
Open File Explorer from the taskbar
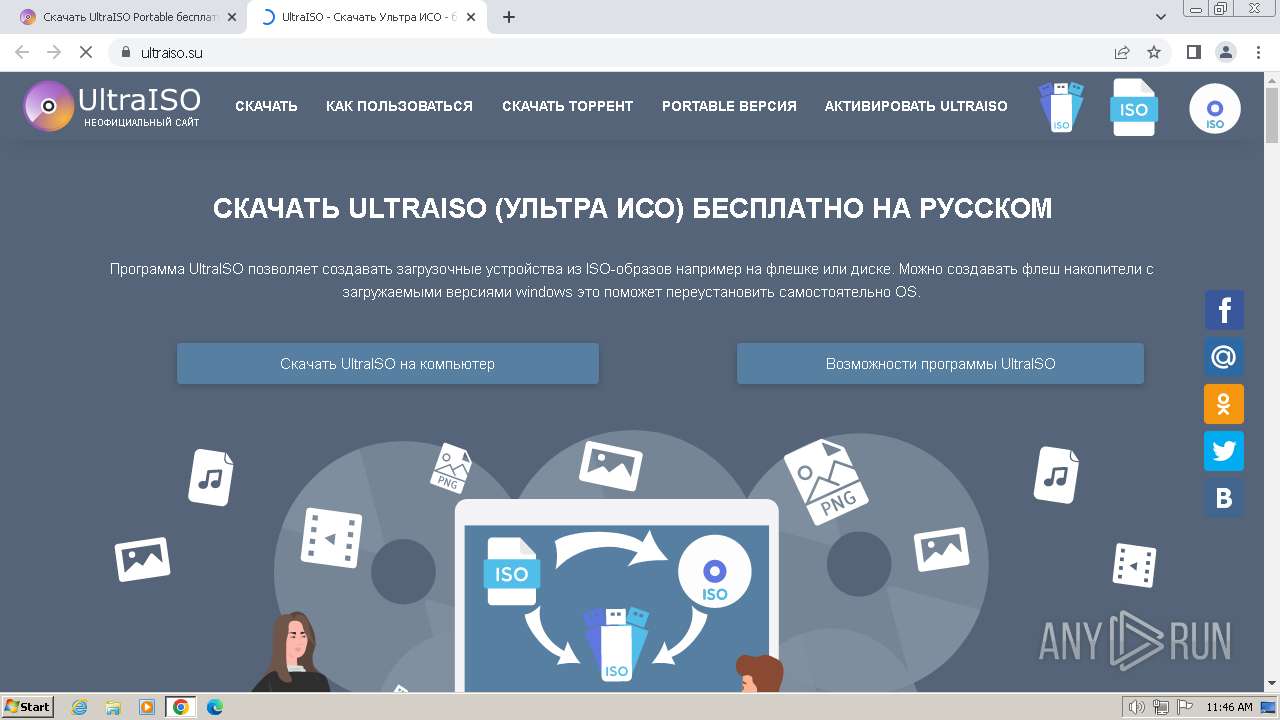[113, 707]
